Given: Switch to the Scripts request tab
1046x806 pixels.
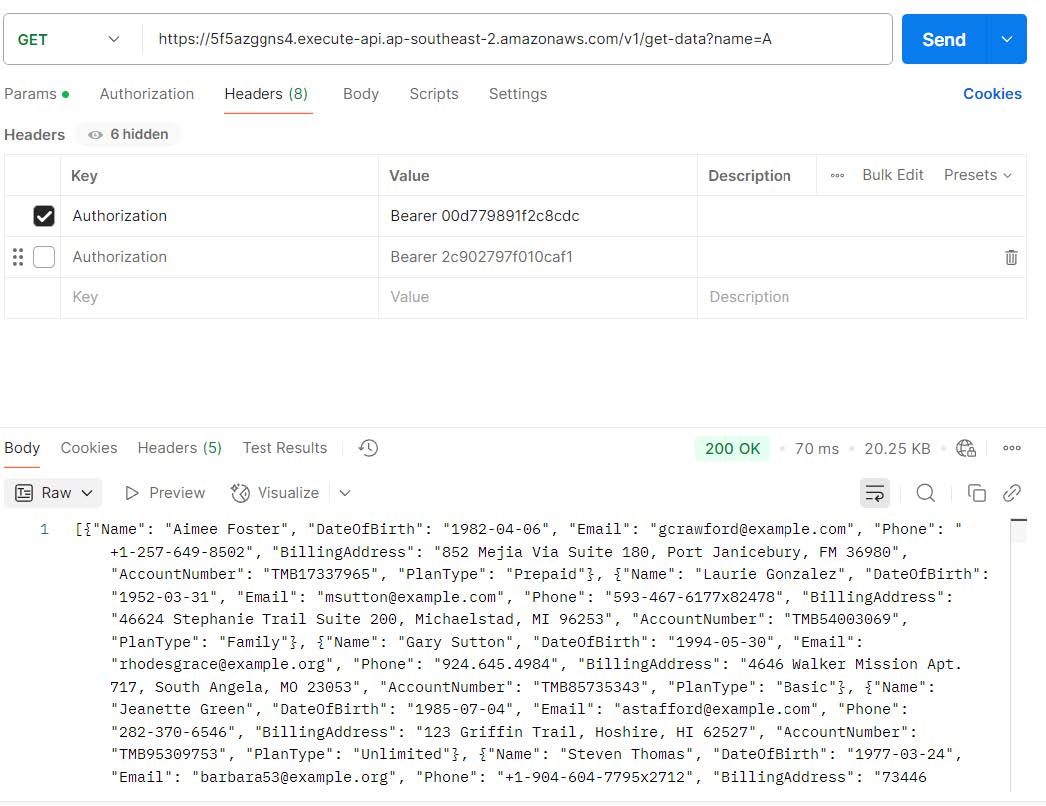Looking at the screenshot, I should tap(433, 94).
